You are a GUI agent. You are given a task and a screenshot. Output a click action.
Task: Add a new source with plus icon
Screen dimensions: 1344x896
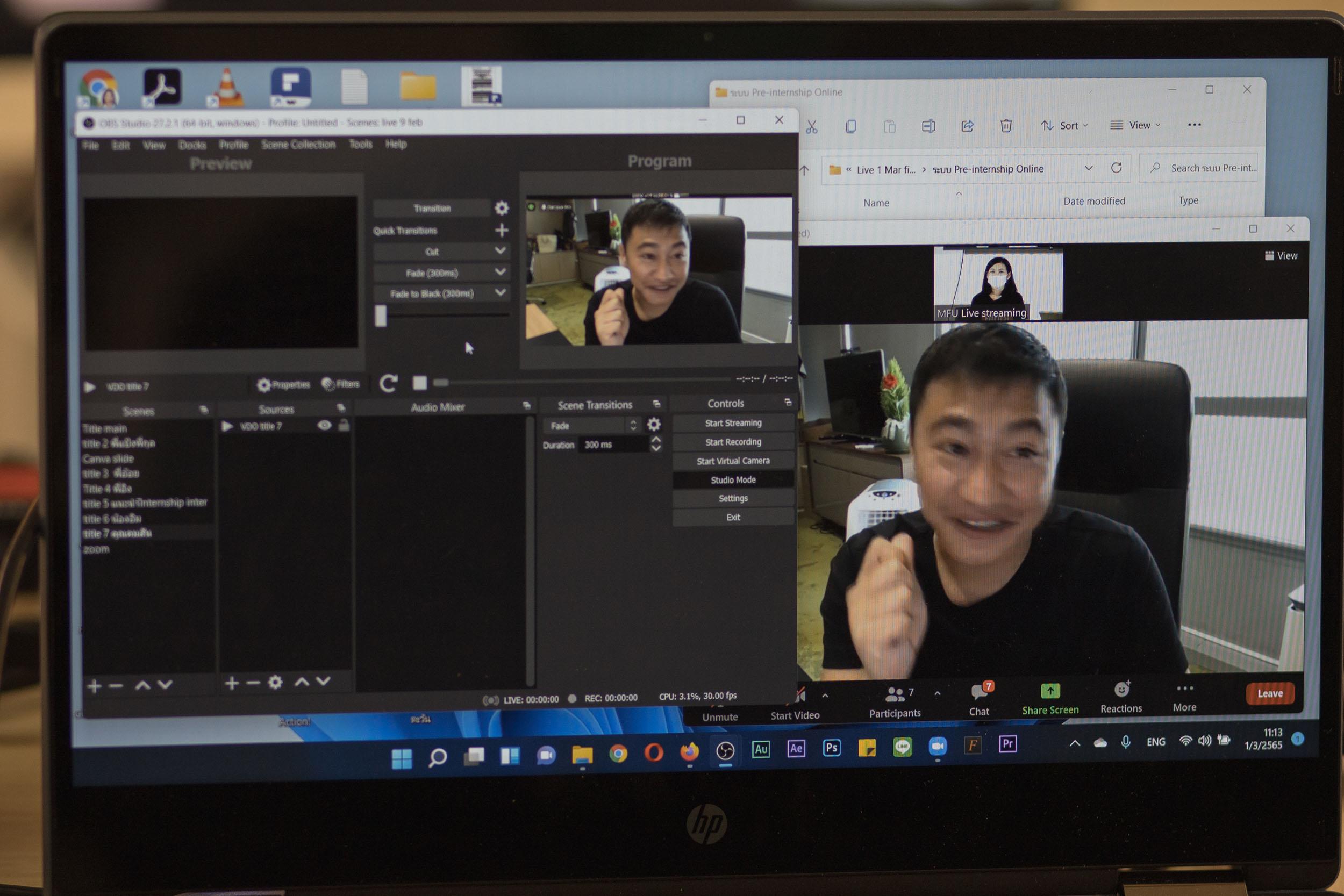(231, 683)
